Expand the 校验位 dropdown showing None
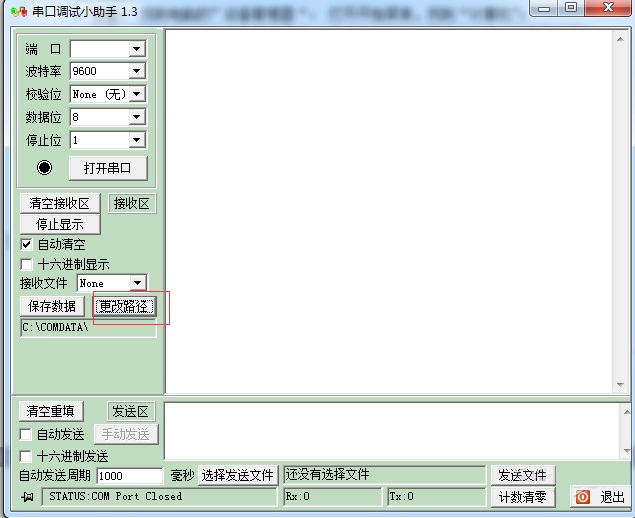The width and height of the screenshot is (635, 518). pos(137,94)
